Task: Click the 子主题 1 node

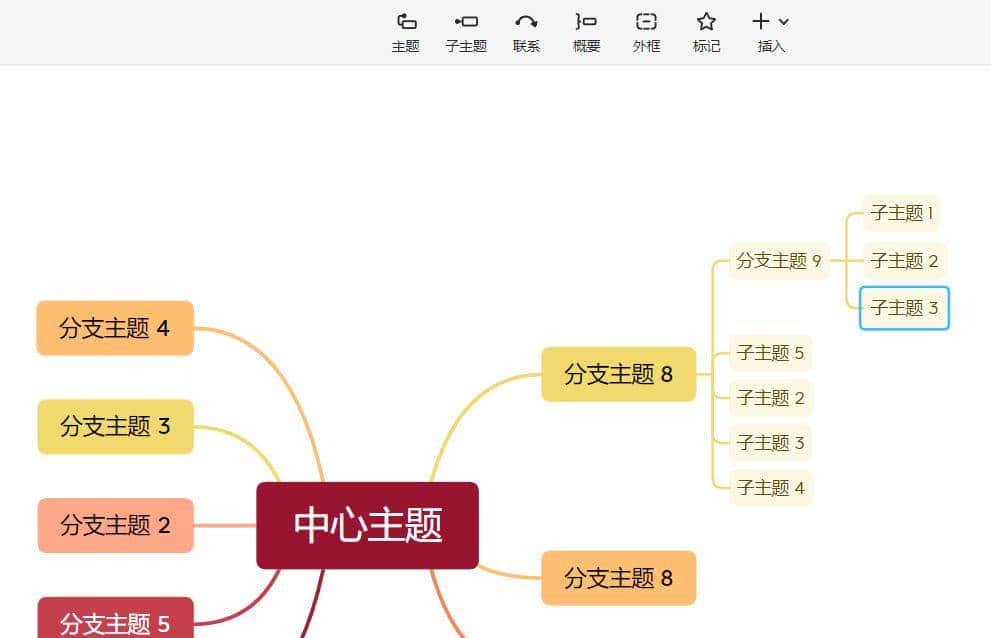Action: pyautogui.click(x=901, y=214)
